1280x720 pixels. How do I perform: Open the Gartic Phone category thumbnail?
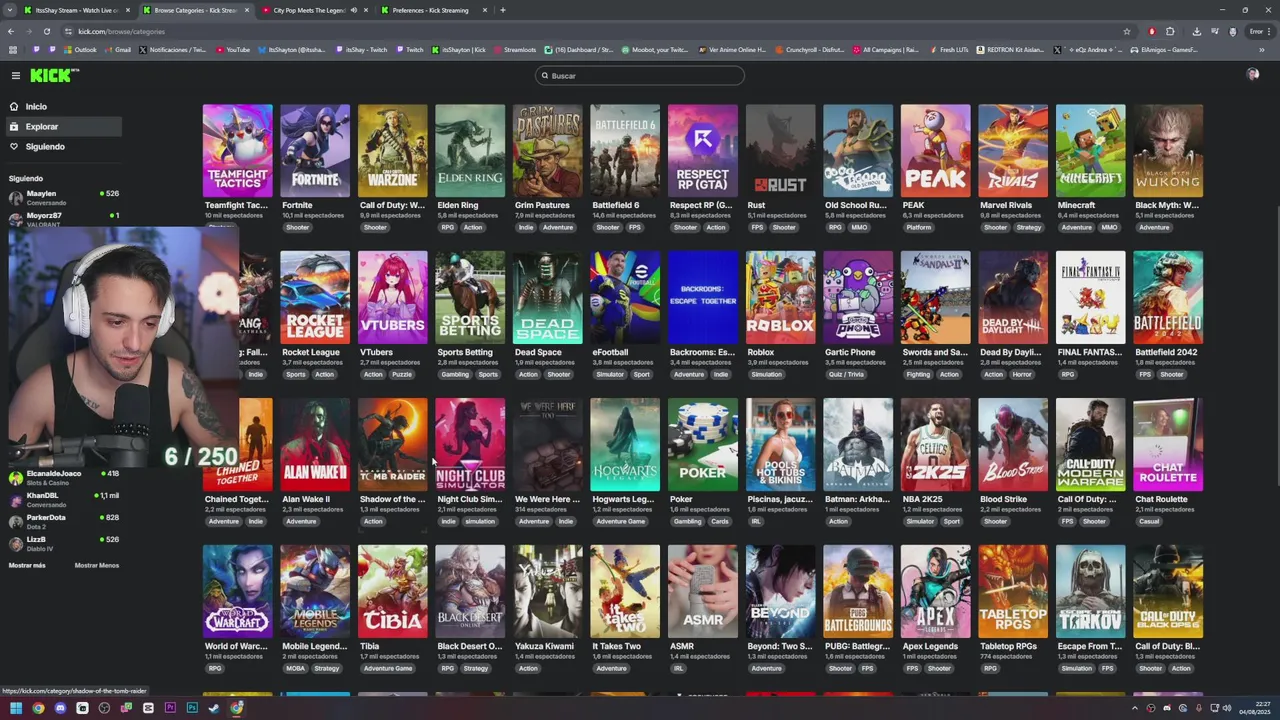858,297
